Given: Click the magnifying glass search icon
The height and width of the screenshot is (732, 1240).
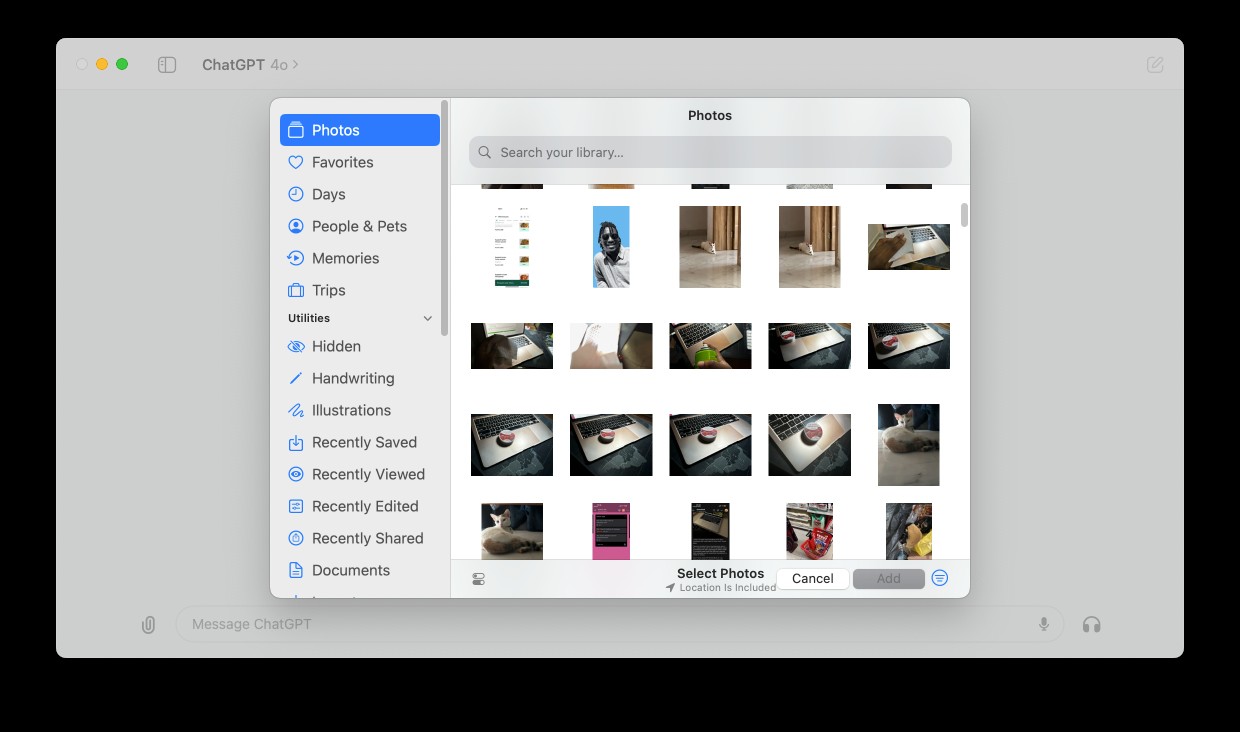Looking at the screenshot, I should 485,152.
